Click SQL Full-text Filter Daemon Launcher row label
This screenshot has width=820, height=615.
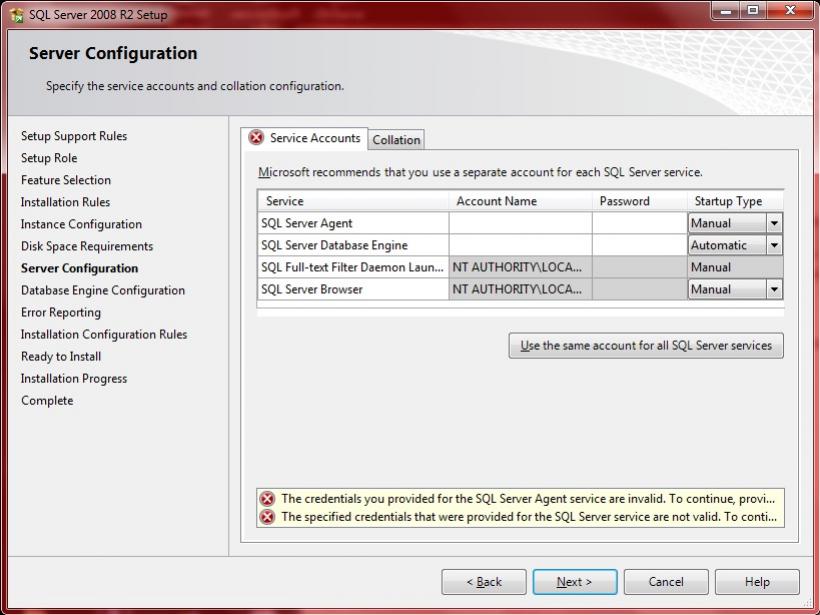tap(352, 267)
